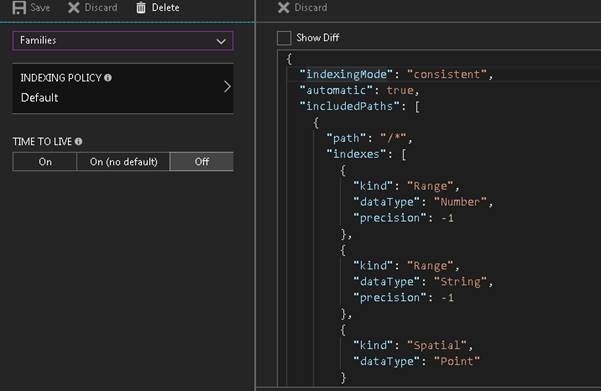Screen dimensions: 601x391
Task: Click the true value in JSON
Action: pyautogui.click(x=400, y=90)
